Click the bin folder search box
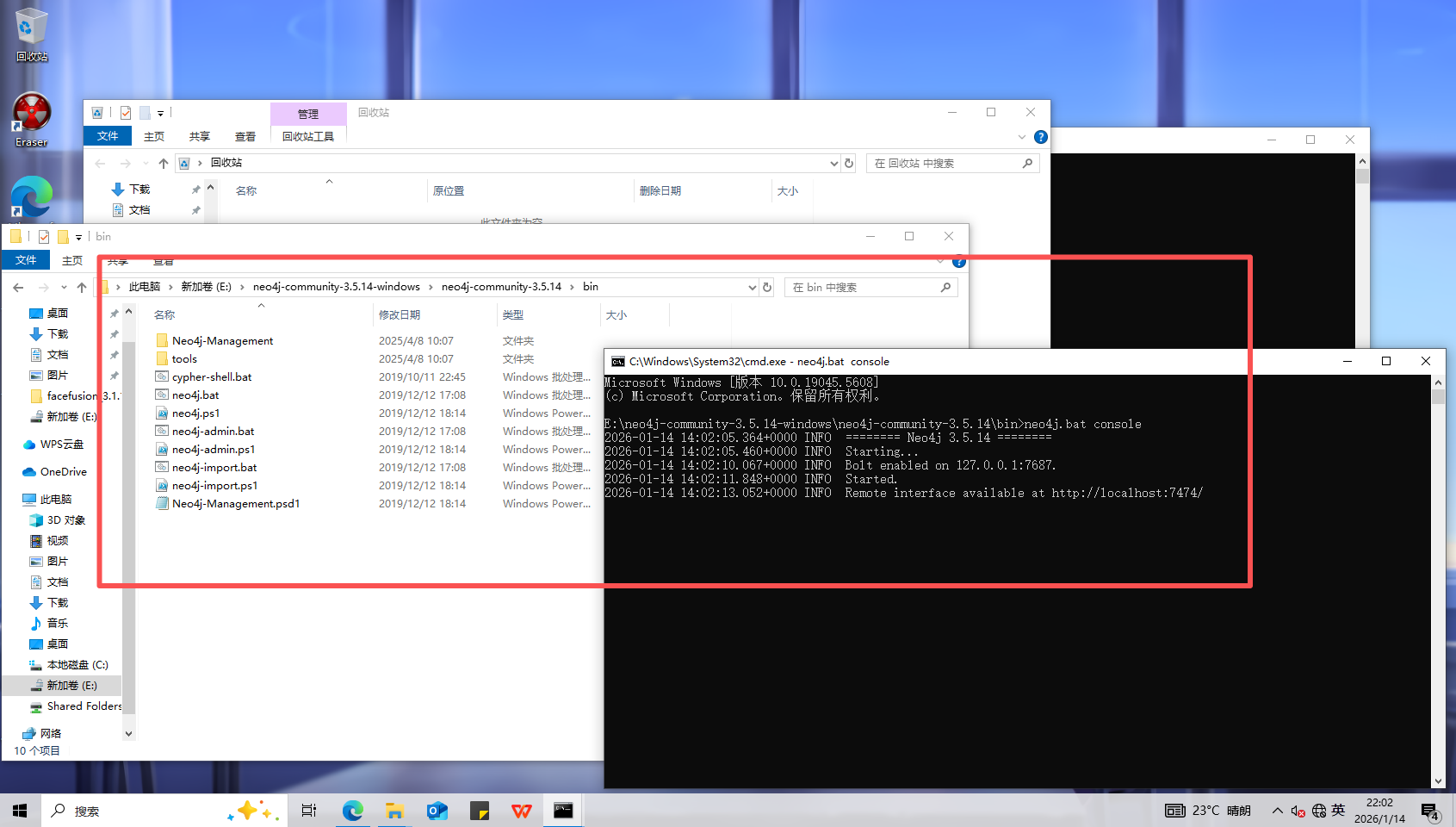Viewport: 1456px width, 827px height. [x=871, y=287]
